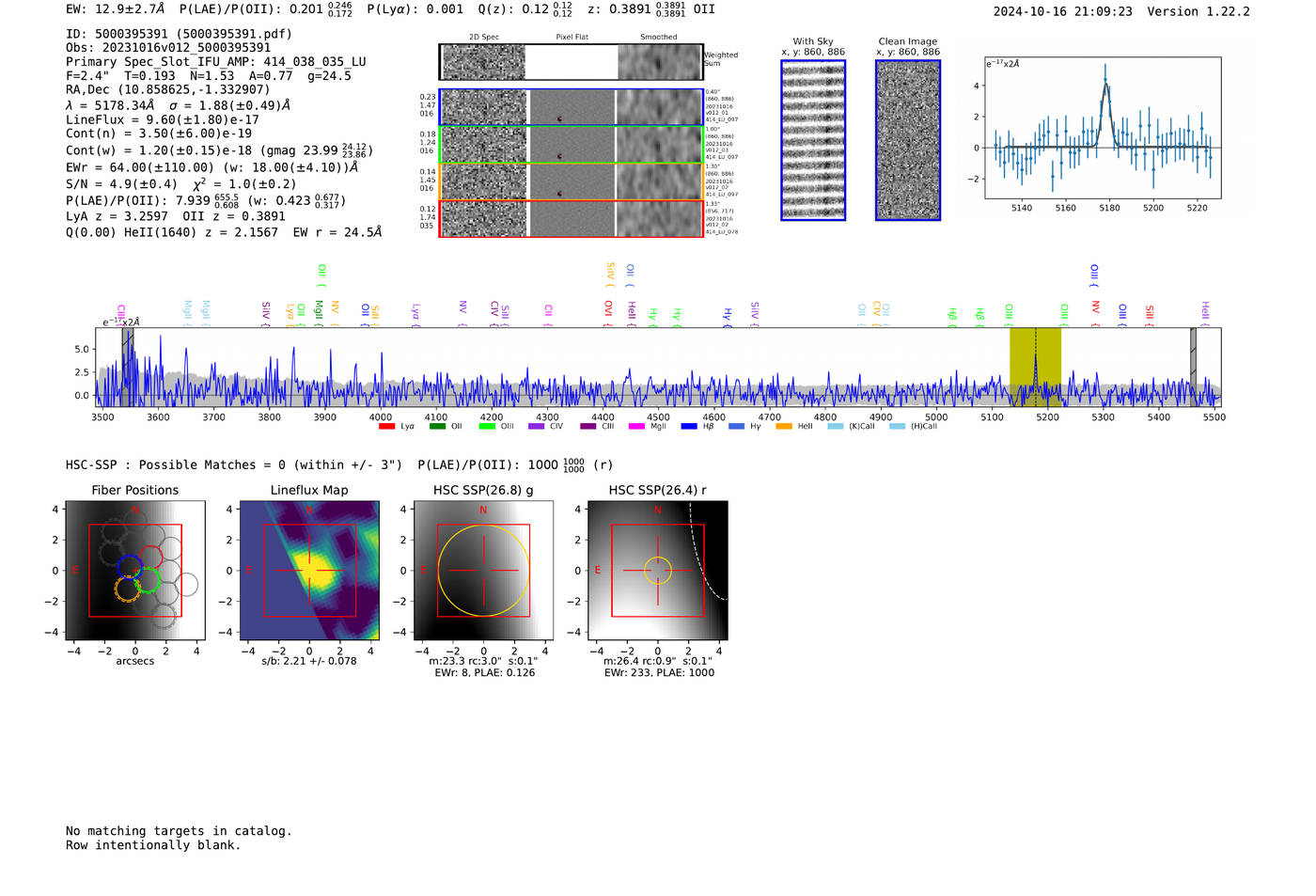Screen dimensions: 1316x896
Task: Open the red-bordered fiber 2D spectrum row
Action: [571, 218]
